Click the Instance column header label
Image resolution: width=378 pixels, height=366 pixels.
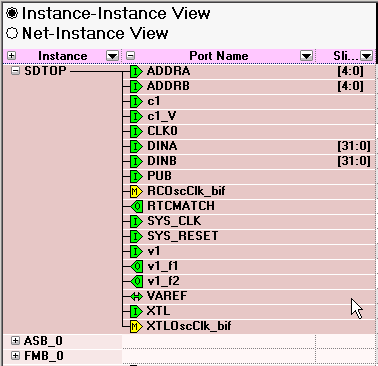click(63, 56)
